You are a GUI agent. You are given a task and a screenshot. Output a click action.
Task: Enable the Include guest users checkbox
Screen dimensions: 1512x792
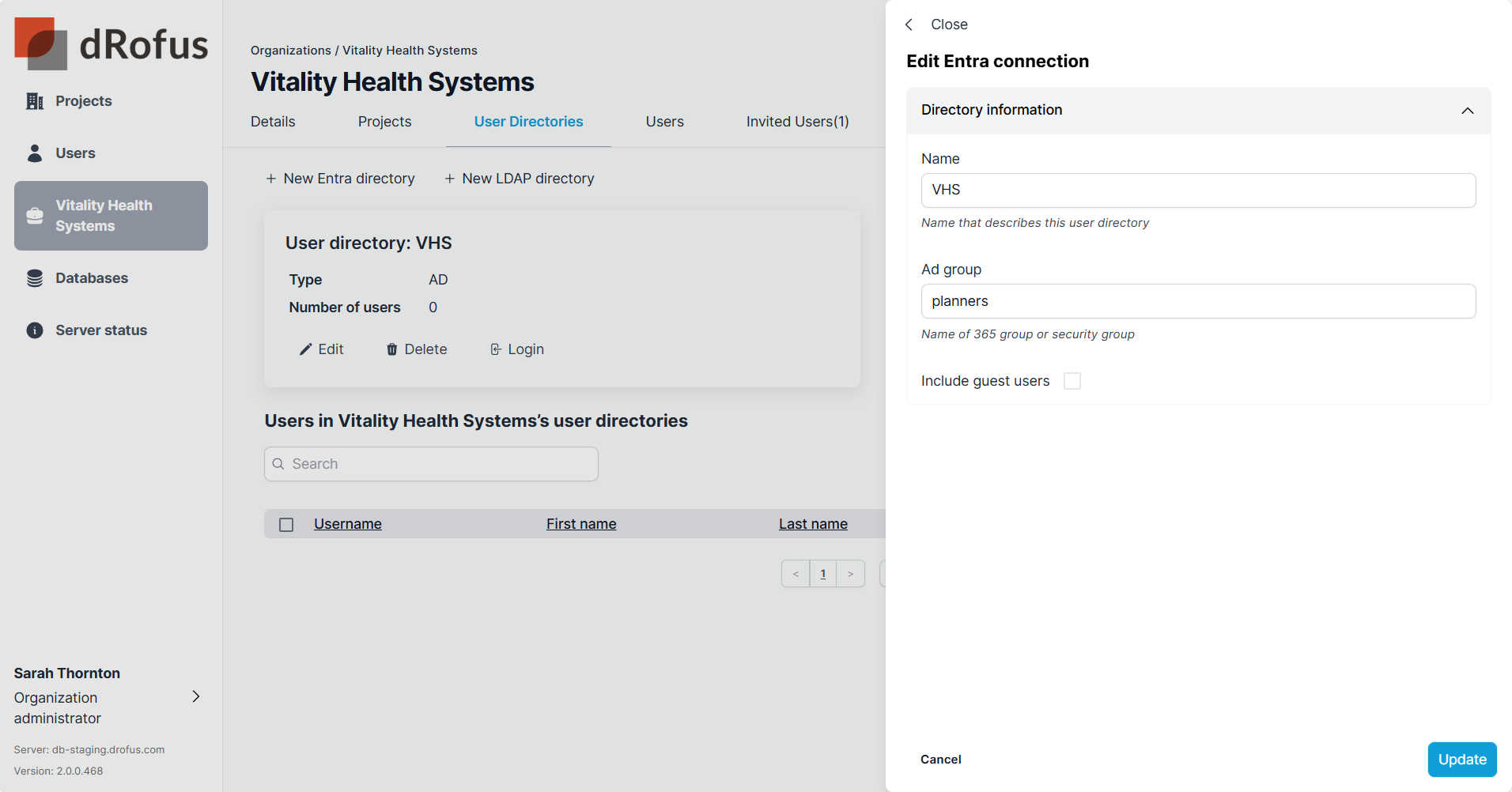1072,381
